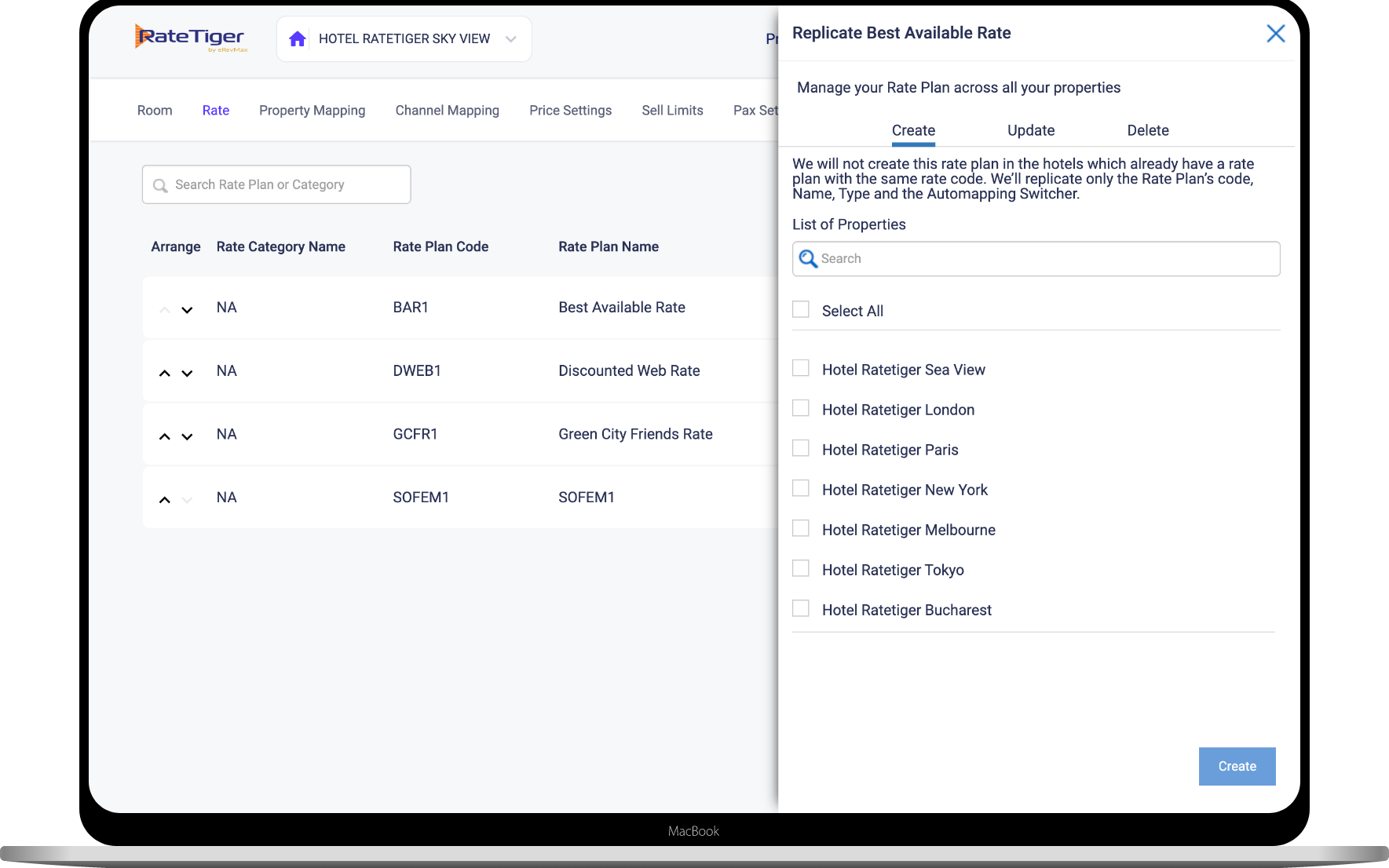
Task: Click the Best Available Rate plan name
Action: (x=622, y=308)
